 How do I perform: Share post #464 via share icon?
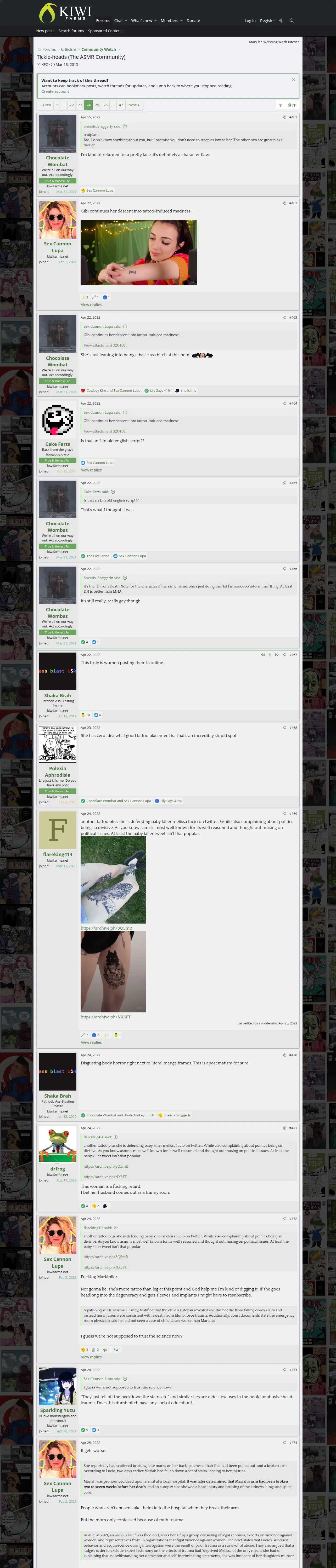(x=284, y=403)
